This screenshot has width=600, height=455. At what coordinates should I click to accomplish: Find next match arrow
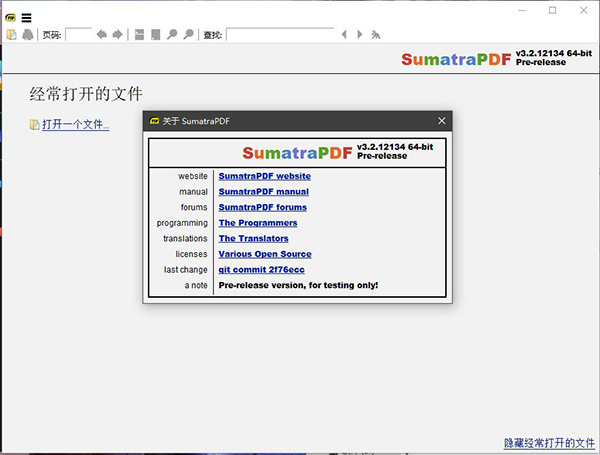[359, 34]
